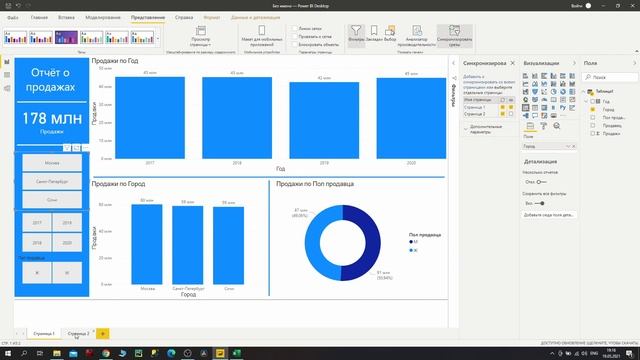Screen dimensions: 640x360
Task: Click the slicer Focus mode icon
Action: [x=76, y=148]
